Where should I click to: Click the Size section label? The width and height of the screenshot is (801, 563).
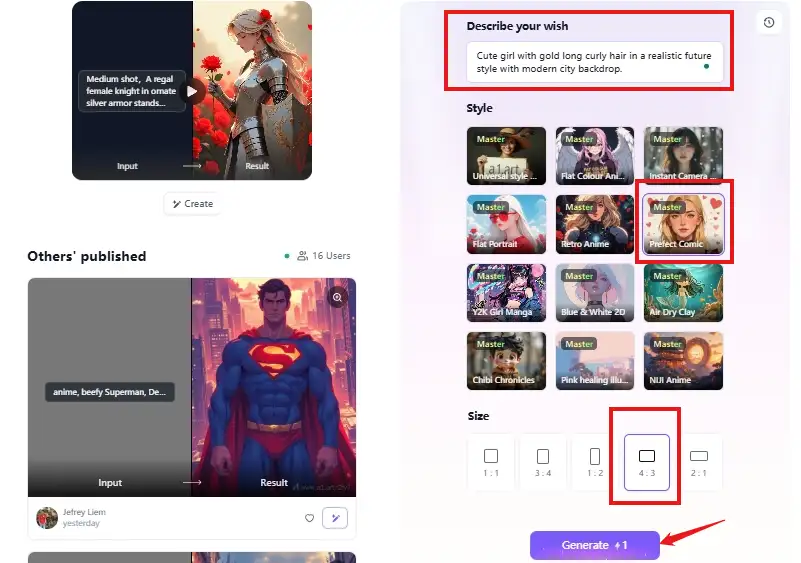(x=478, y=416)
